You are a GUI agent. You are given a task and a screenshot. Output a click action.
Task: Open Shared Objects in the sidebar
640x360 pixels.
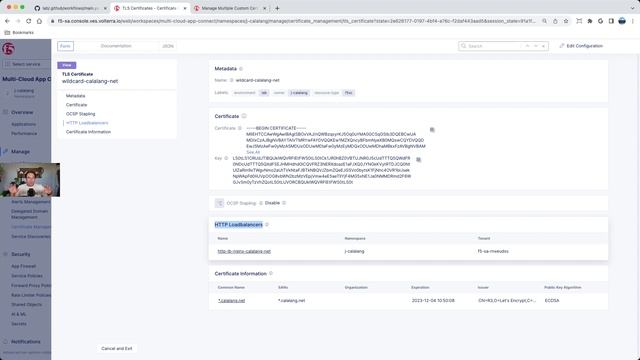(x=26, y=304)
